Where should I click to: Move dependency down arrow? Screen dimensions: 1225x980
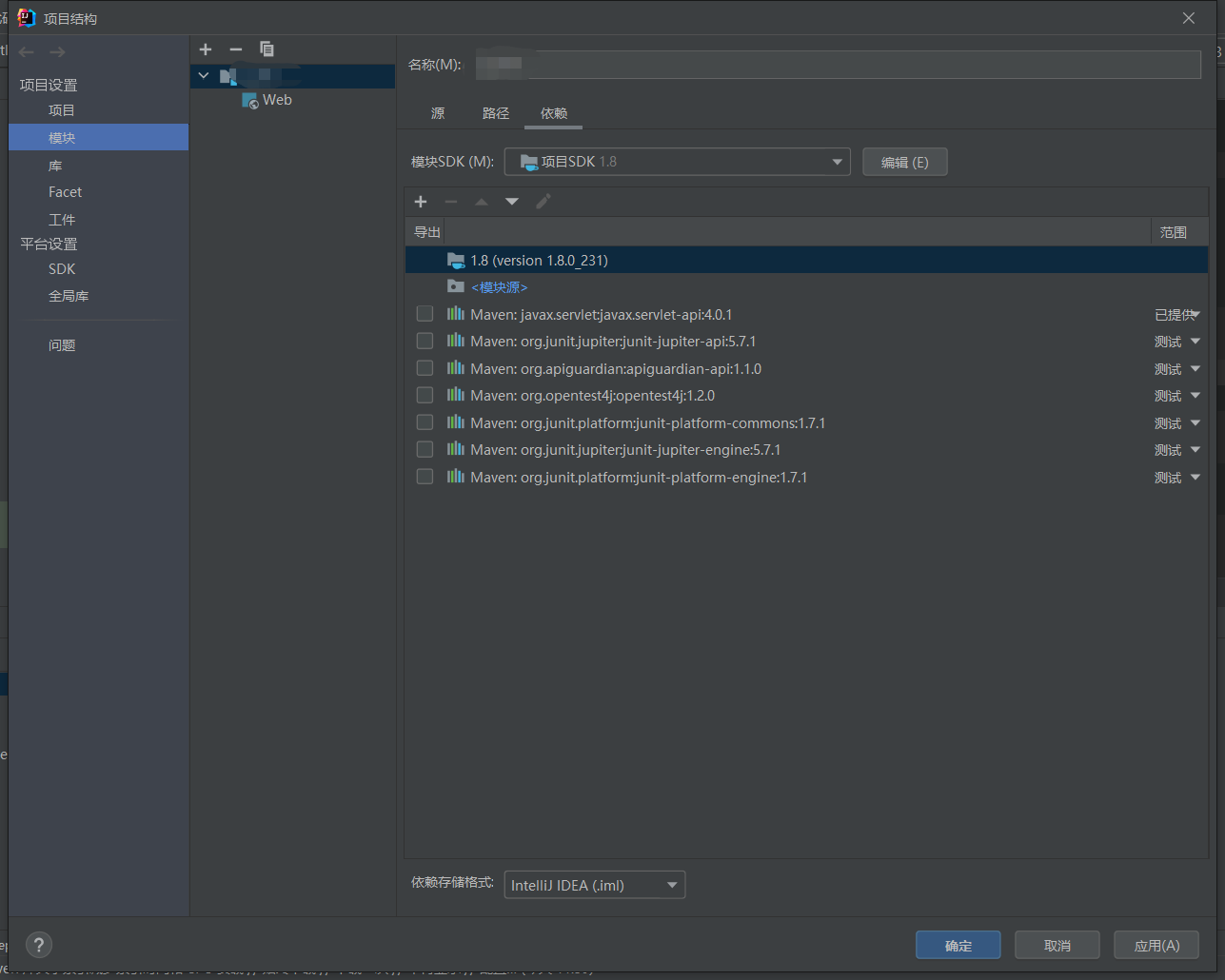[x=512, y=202]
